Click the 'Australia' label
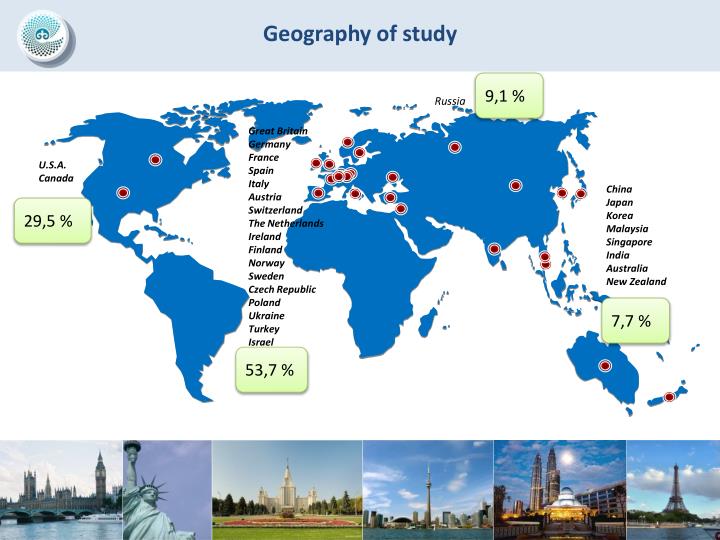The width and height of the screenshot is (720, 540). pyautogui.click(x=627, y=269)
